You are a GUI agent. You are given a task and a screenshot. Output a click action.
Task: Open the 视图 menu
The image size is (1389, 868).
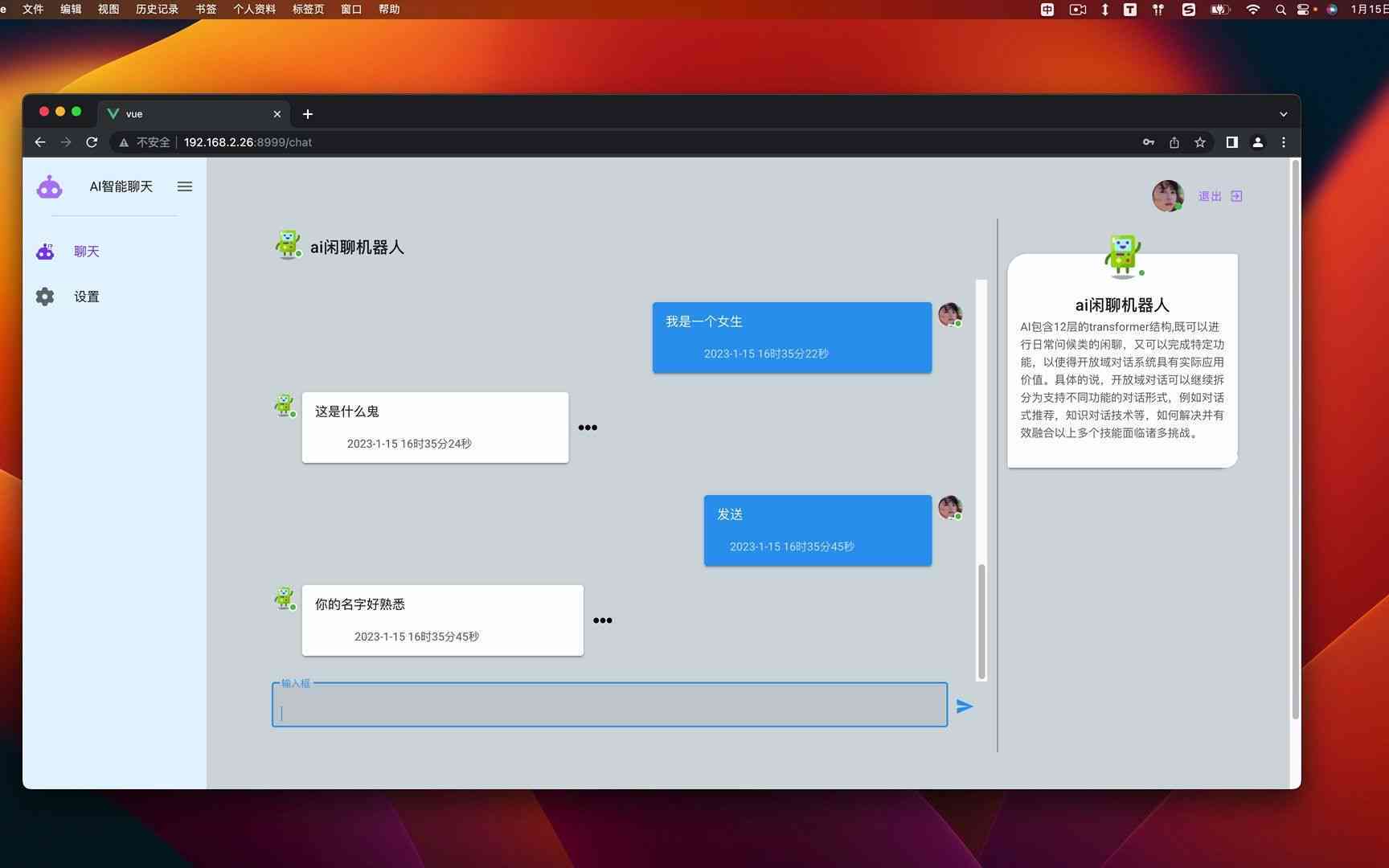click(109, 9)
